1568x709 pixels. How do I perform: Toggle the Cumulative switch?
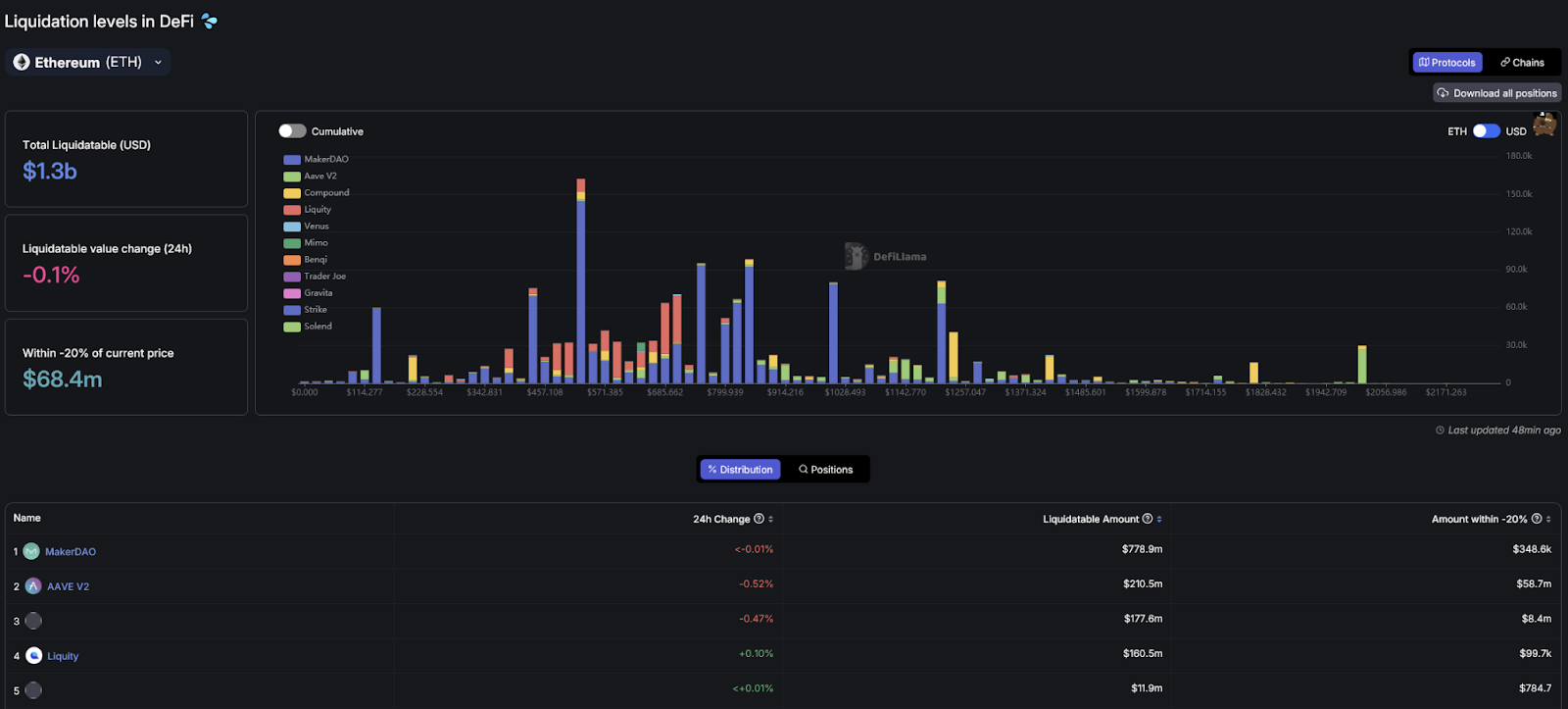(292, 130)
